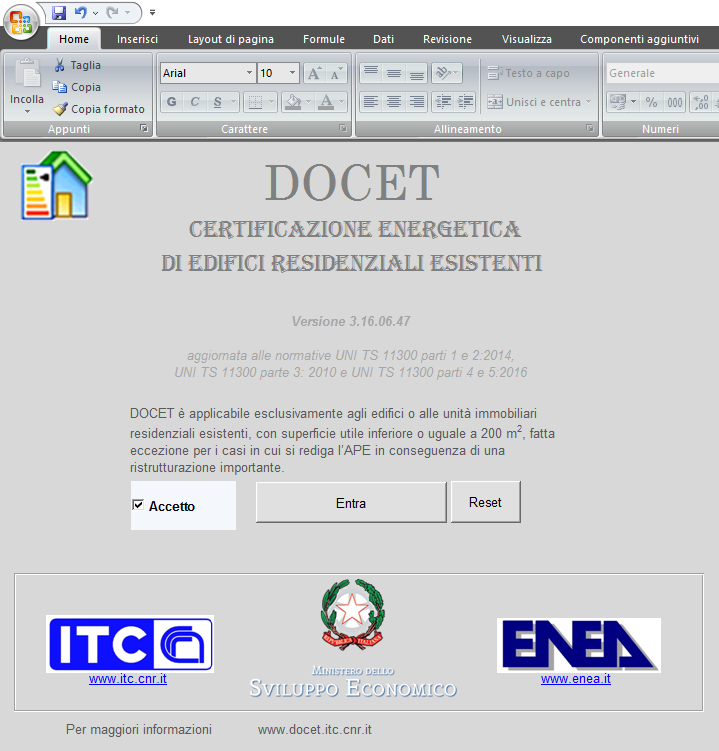Switch to the Inserisci tab
This screenshot has height=751, width=719.
(x=137, y=39)
